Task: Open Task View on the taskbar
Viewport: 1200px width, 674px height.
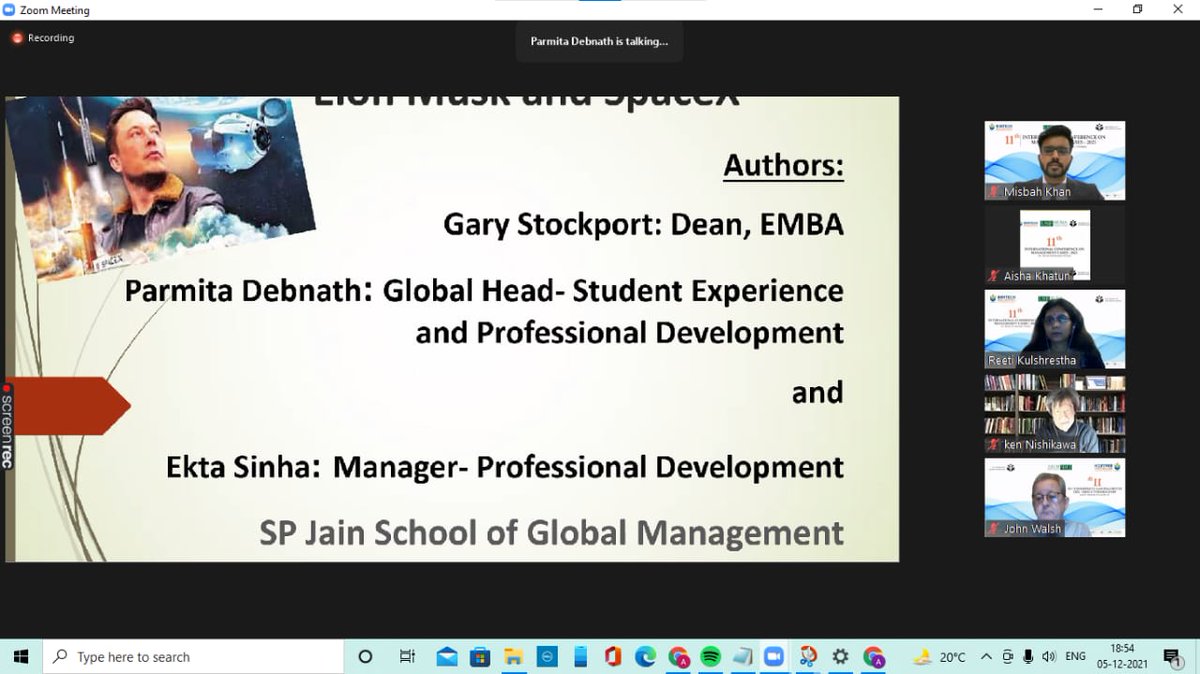Action: tap(407, 657)
